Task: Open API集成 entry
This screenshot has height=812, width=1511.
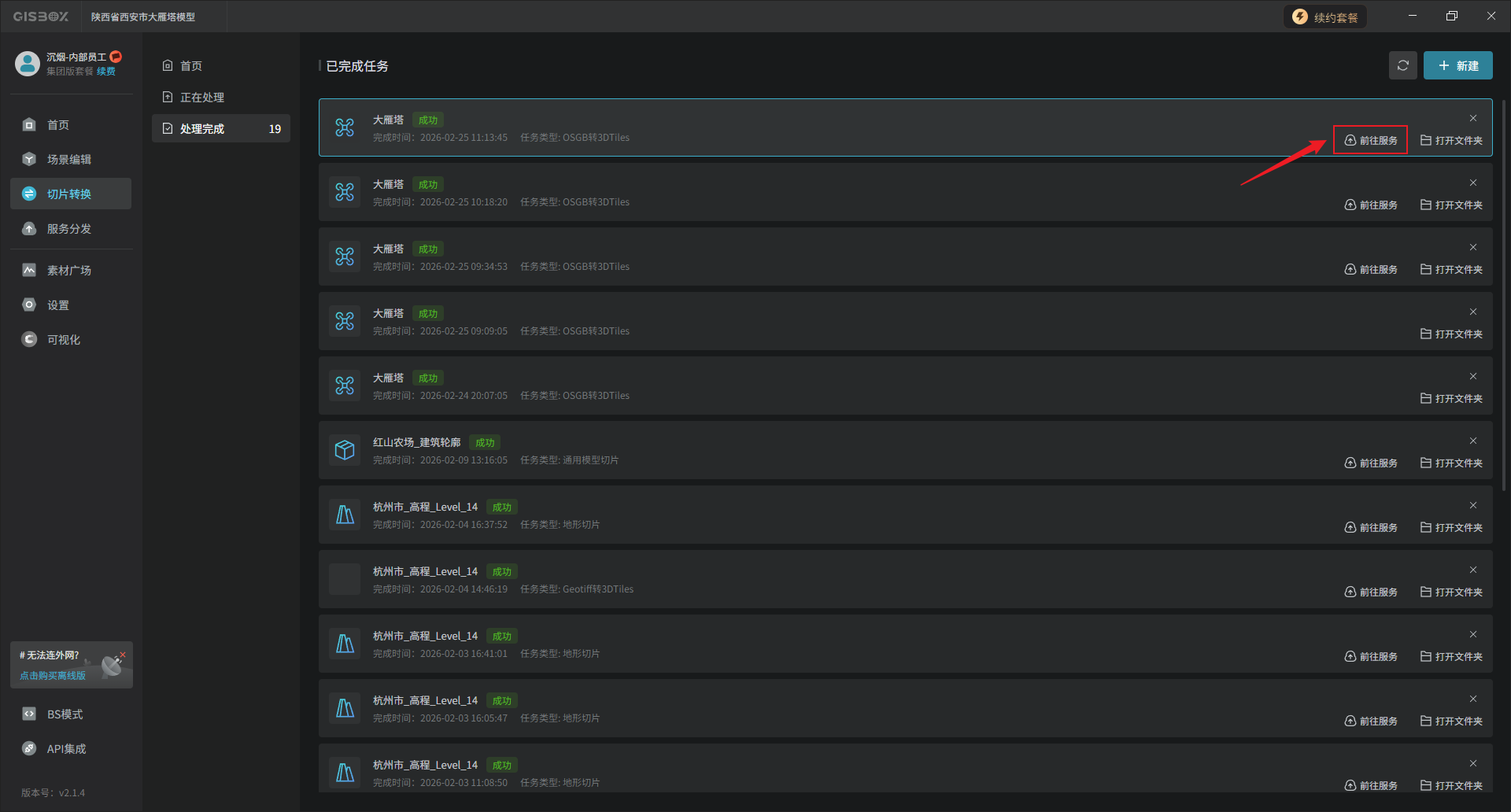Action: point(66,749)
